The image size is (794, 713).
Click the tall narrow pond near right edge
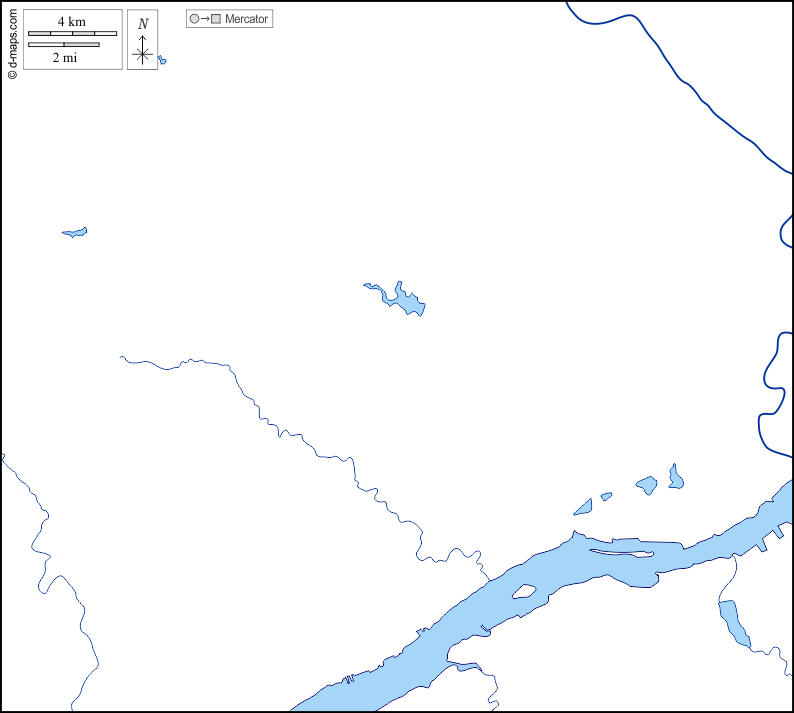coord(676,477)
